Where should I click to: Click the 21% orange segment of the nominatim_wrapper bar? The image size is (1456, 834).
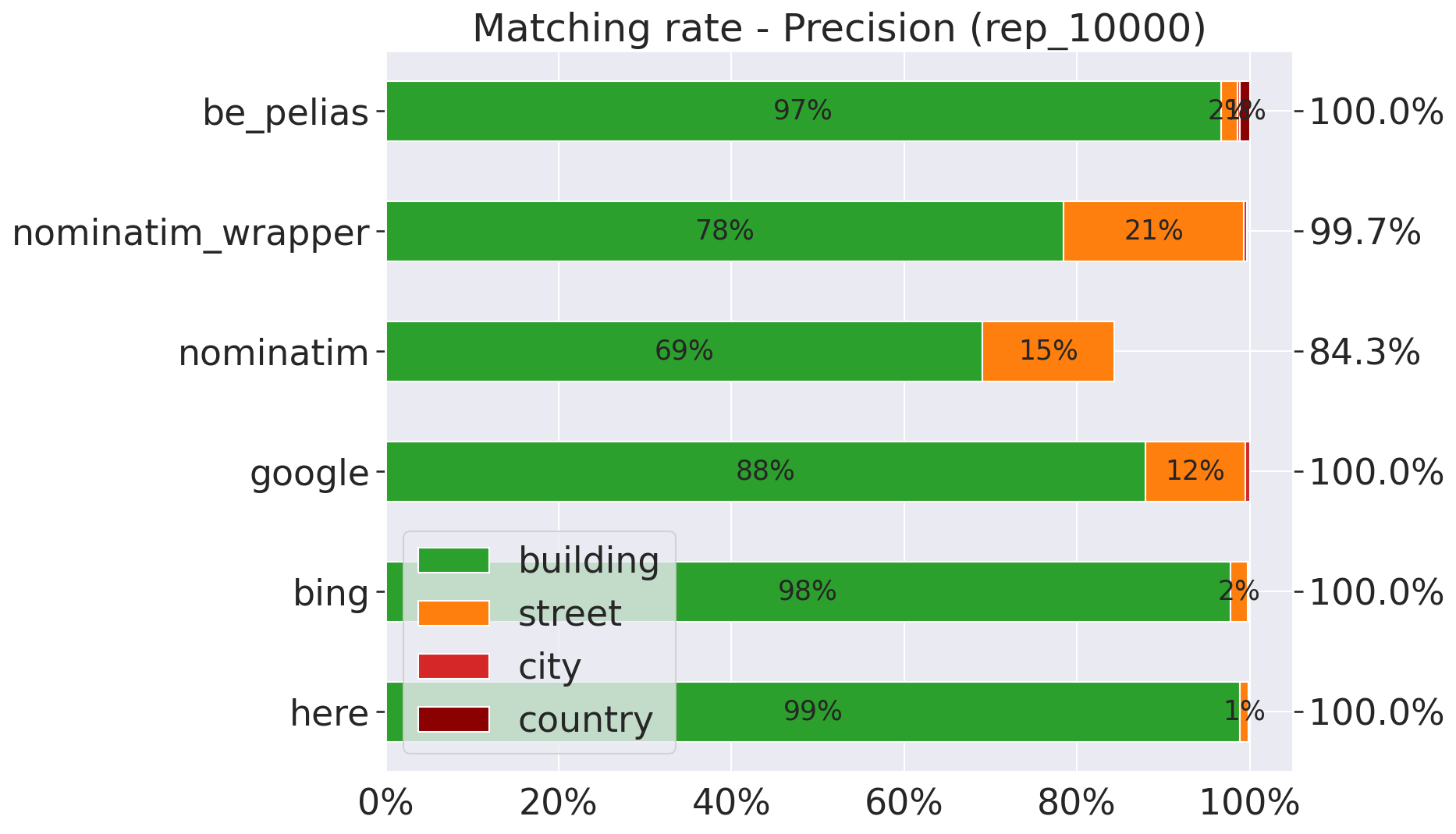1153,231
